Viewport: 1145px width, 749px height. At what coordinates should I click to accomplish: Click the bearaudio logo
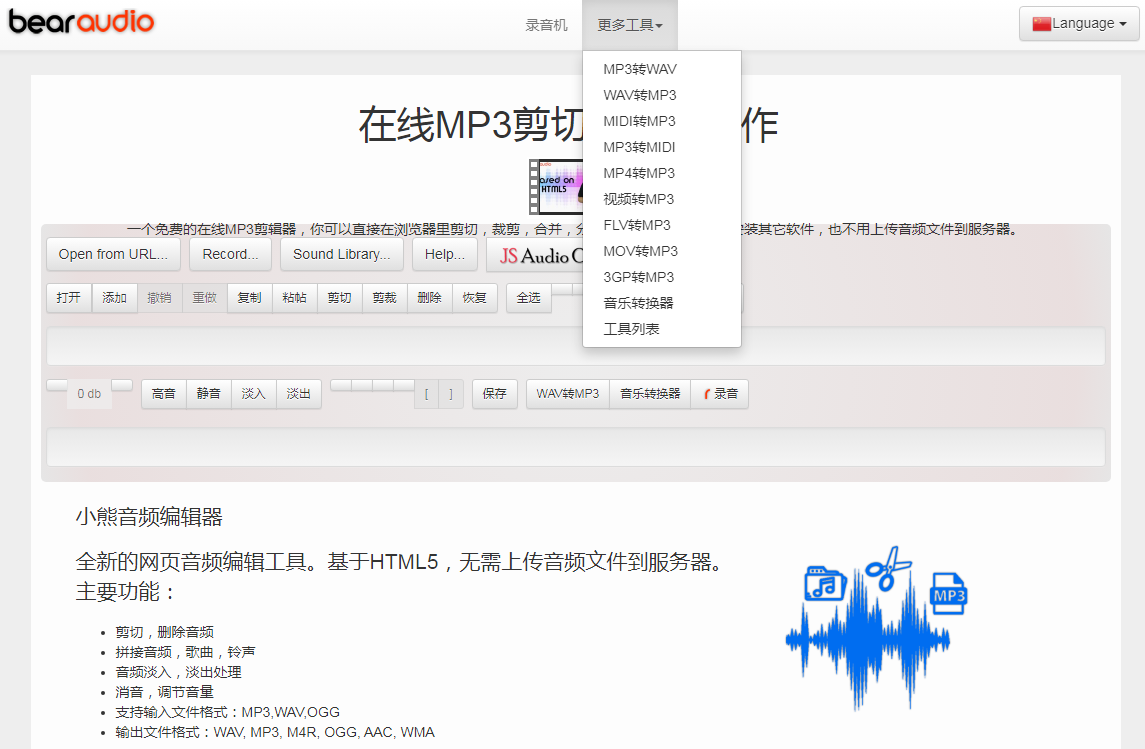click(x=80, y=22)
